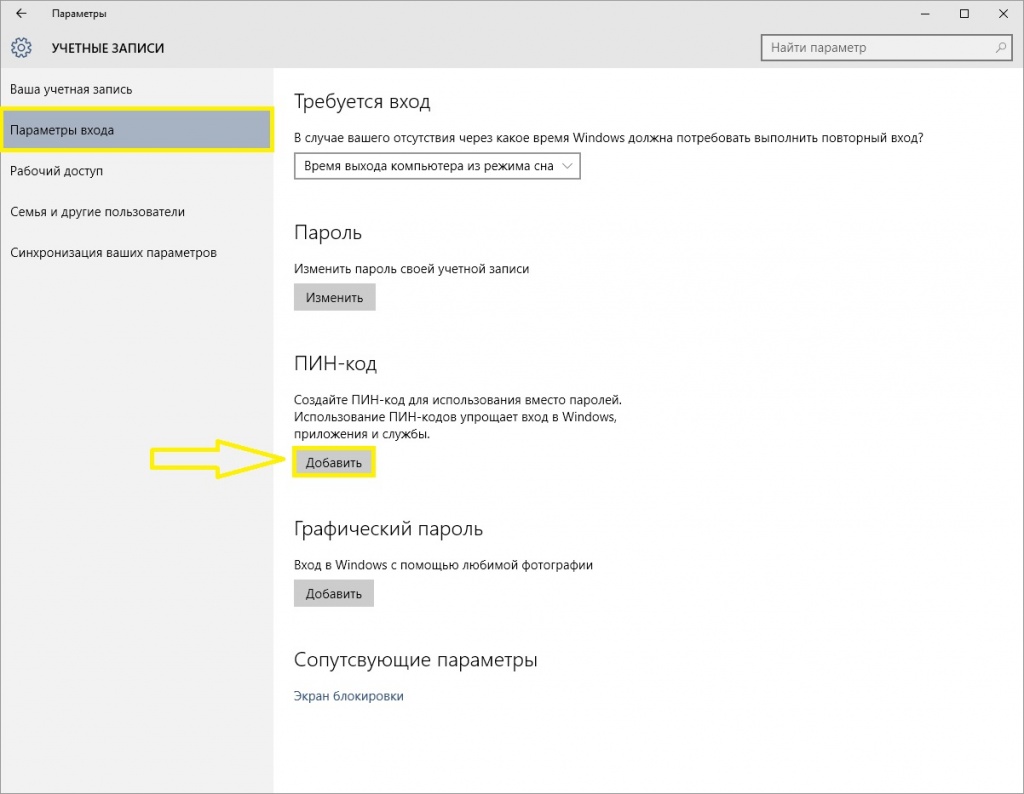The image size is (1024, 794).
Task: Open the Ваша учетная запись section
Action: click(71, 89)
